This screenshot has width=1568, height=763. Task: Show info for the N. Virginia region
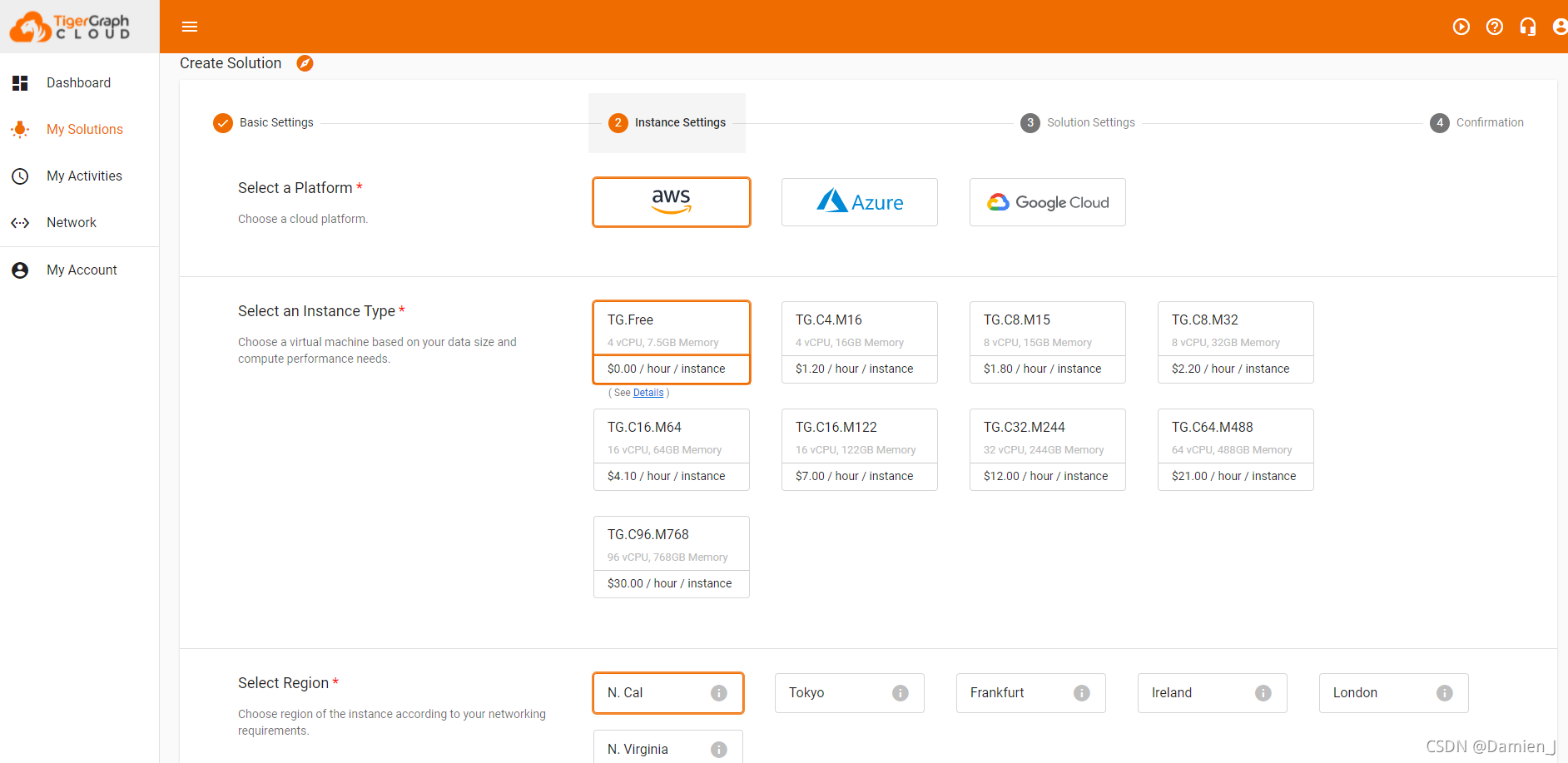point(719,750)
